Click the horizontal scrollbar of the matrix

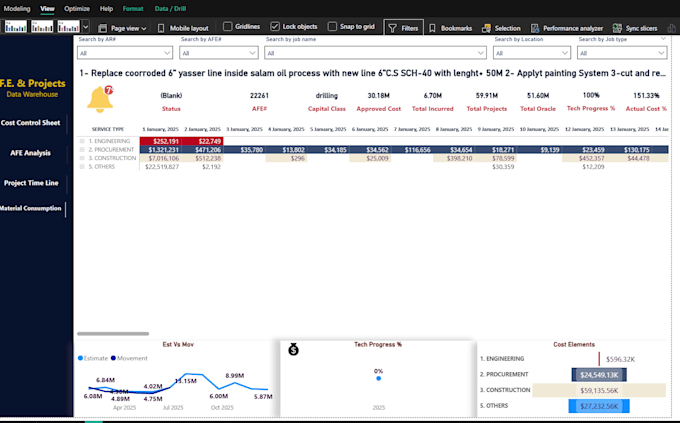coord(113,334)
